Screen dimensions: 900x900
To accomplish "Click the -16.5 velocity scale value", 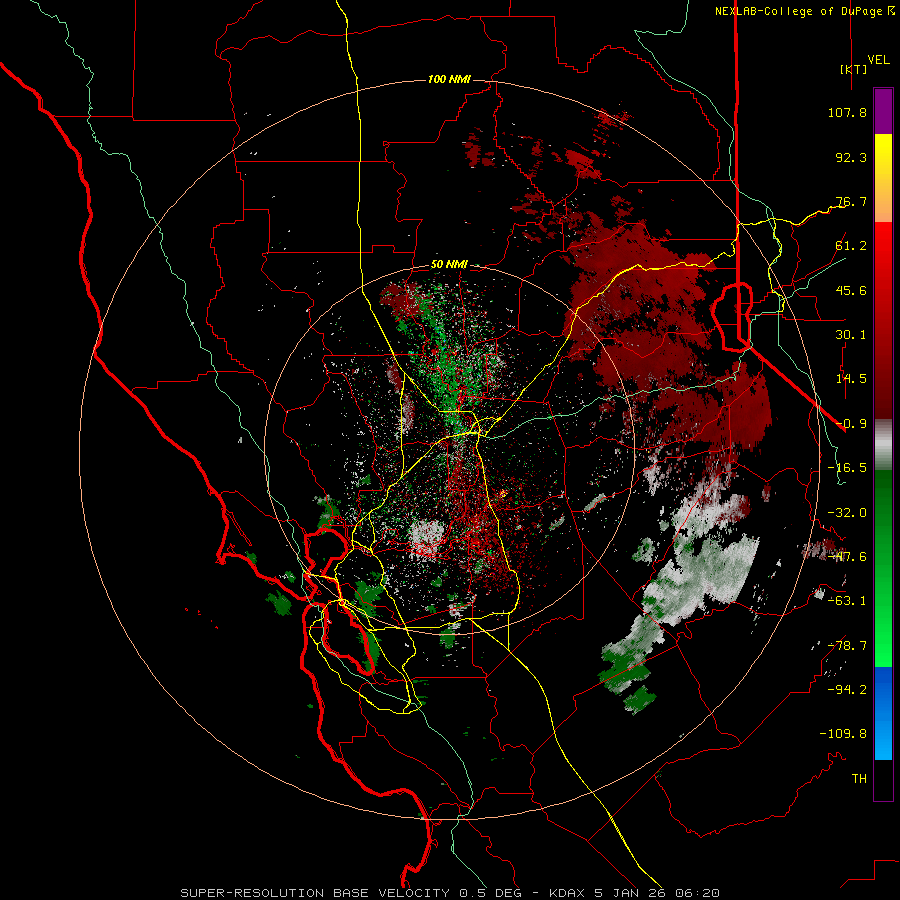I will point(847,468).
